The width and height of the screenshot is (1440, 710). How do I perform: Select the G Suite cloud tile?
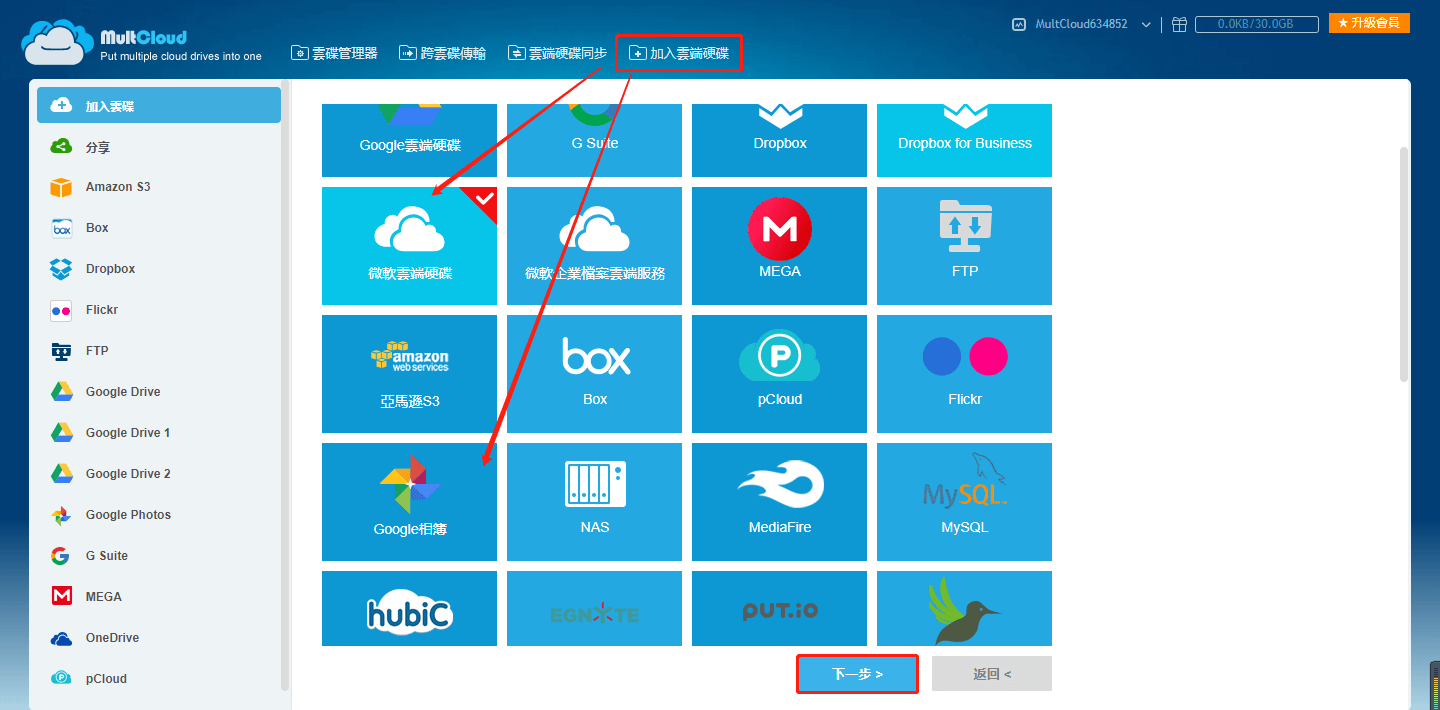pyautogui.click(x=594, y=140)
